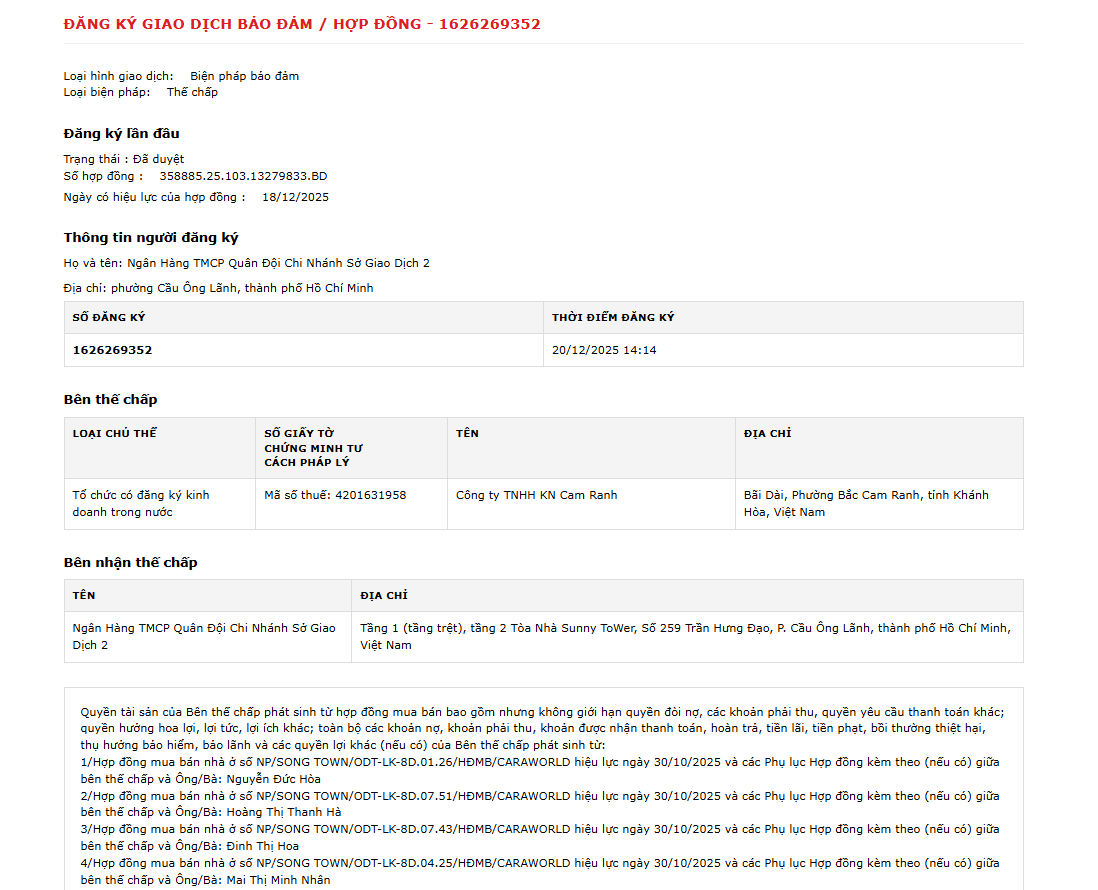Click the 'Thông tin người đăng ký' heading
The width and height of the screenshot is (1098, 890).
pos(151,237)
